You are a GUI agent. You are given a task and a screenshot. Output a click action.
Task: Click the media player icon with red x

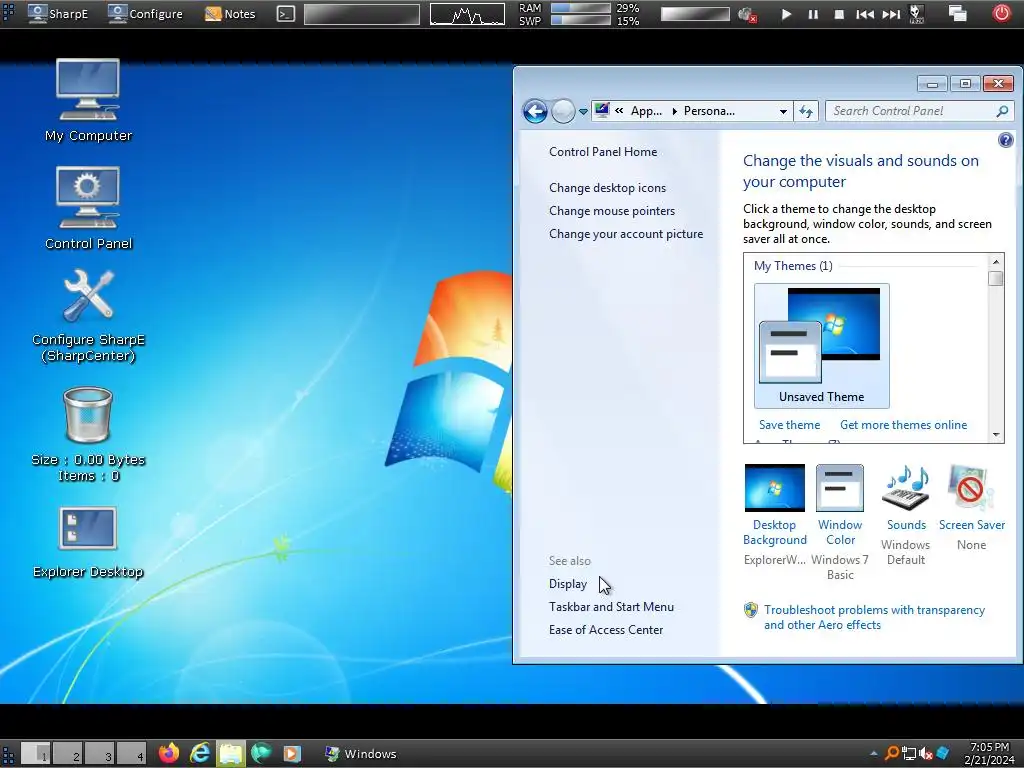pyautogui.click(x=747, y=14)
